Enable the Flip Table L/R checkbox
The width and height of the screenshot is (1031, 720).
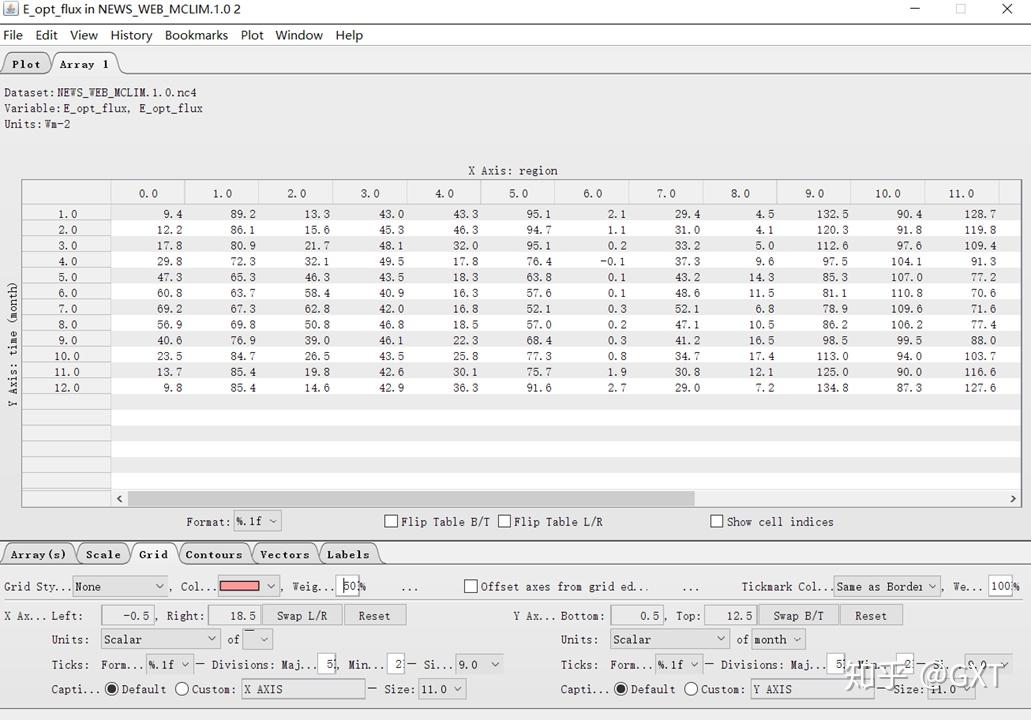pyautogui.click(x=505, y=521)
